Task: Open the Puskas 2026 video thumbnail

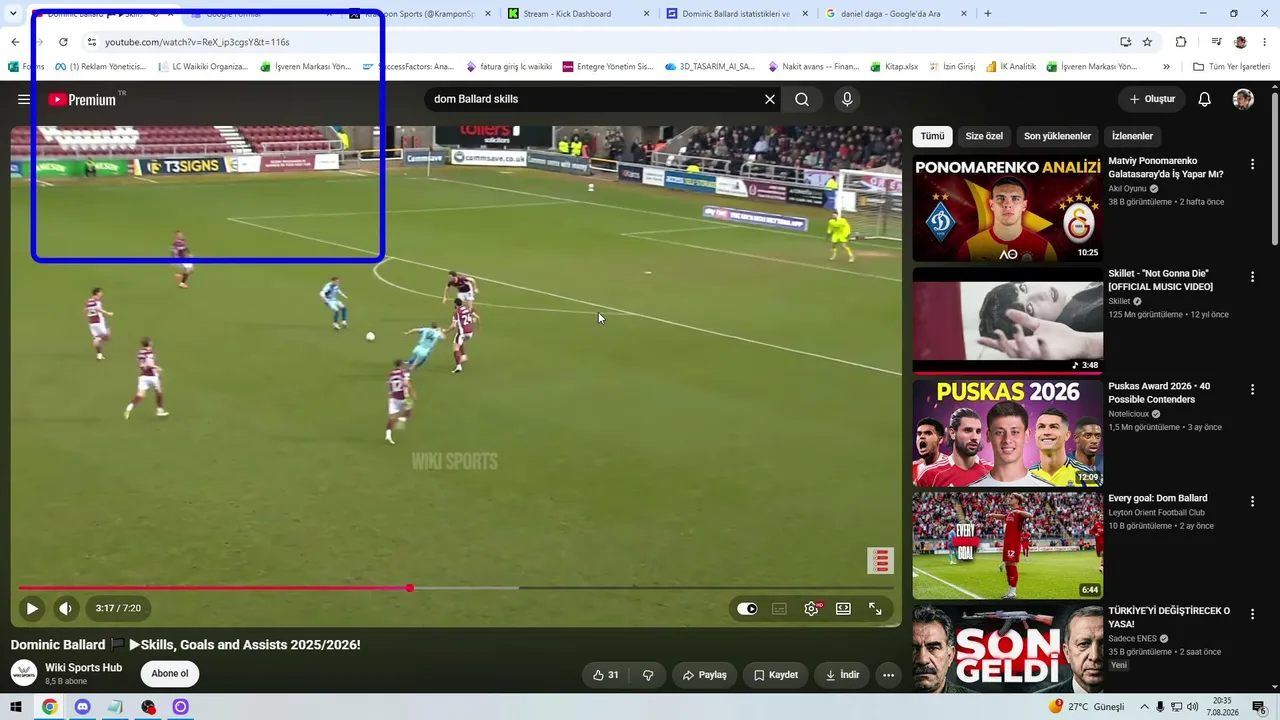Action: 1008,433
